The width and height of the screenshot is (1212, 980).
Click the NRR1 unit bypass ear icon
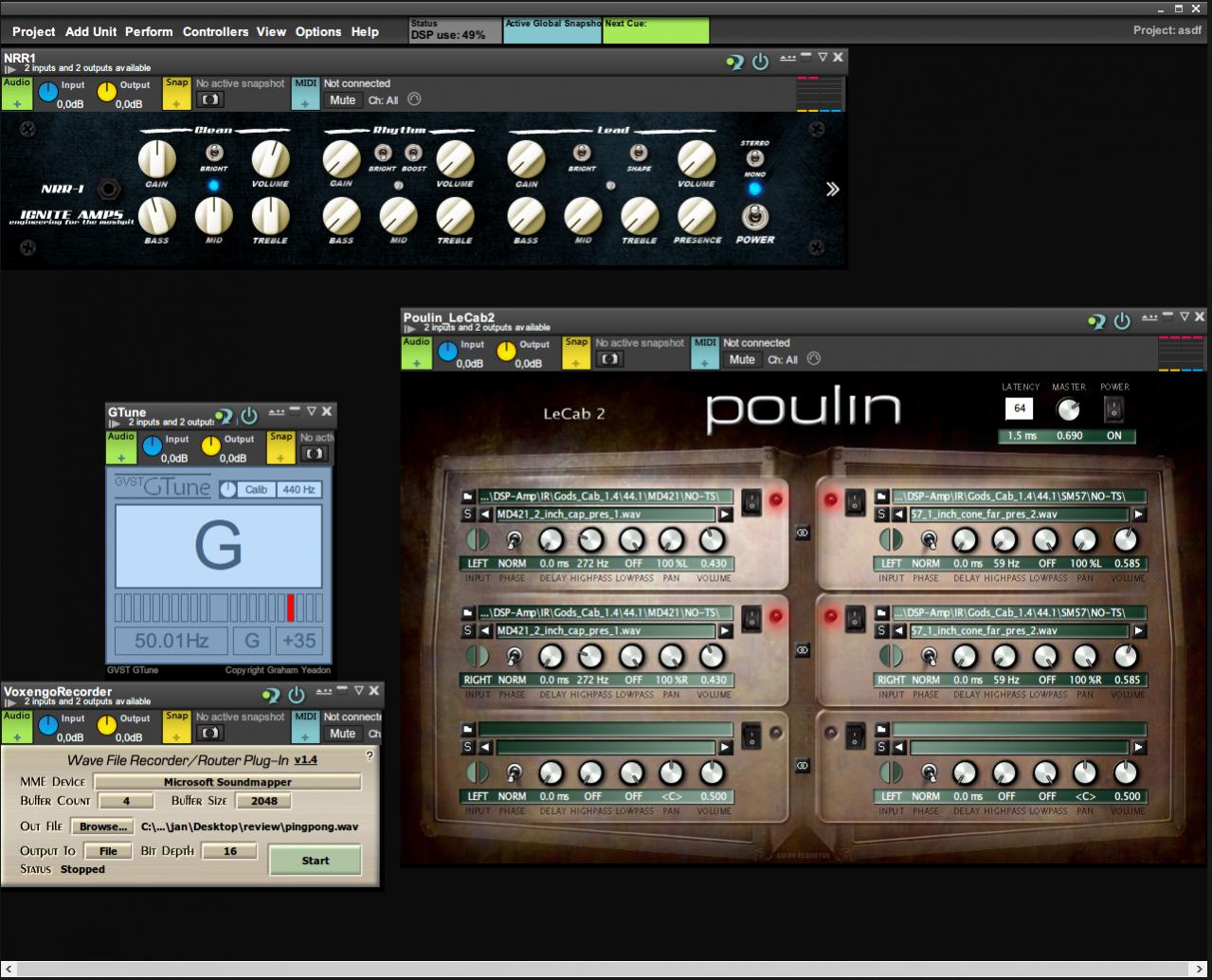coord(735,63)
